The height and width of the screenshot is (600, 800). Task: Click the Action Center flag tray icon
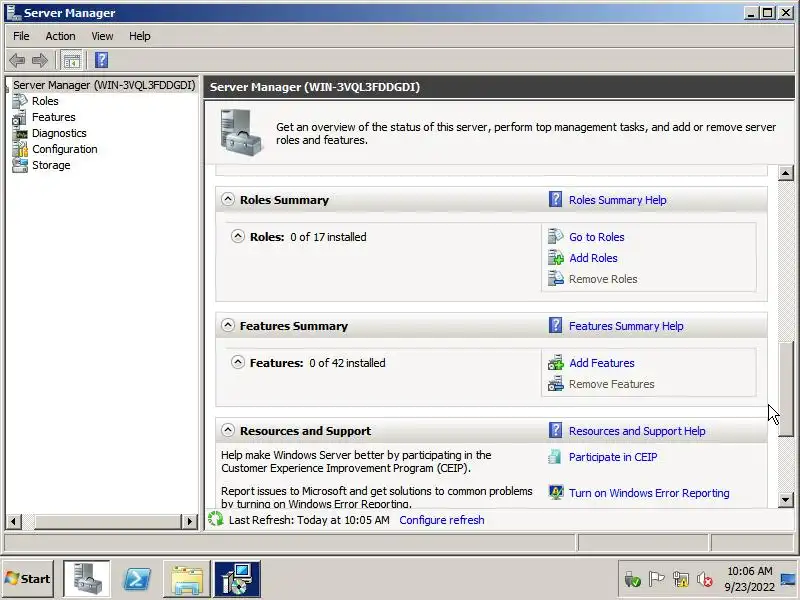(656, 579)
